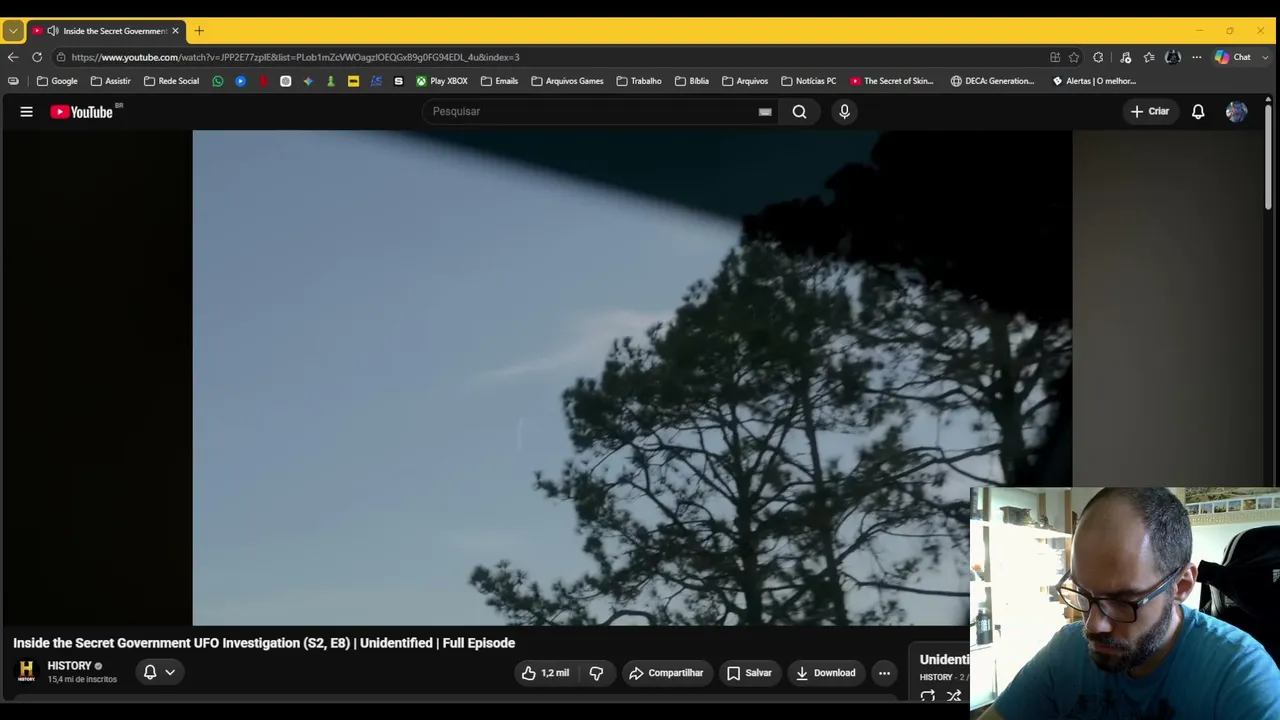Open the split screen/apps icon in address bar

pos(1055,57)
